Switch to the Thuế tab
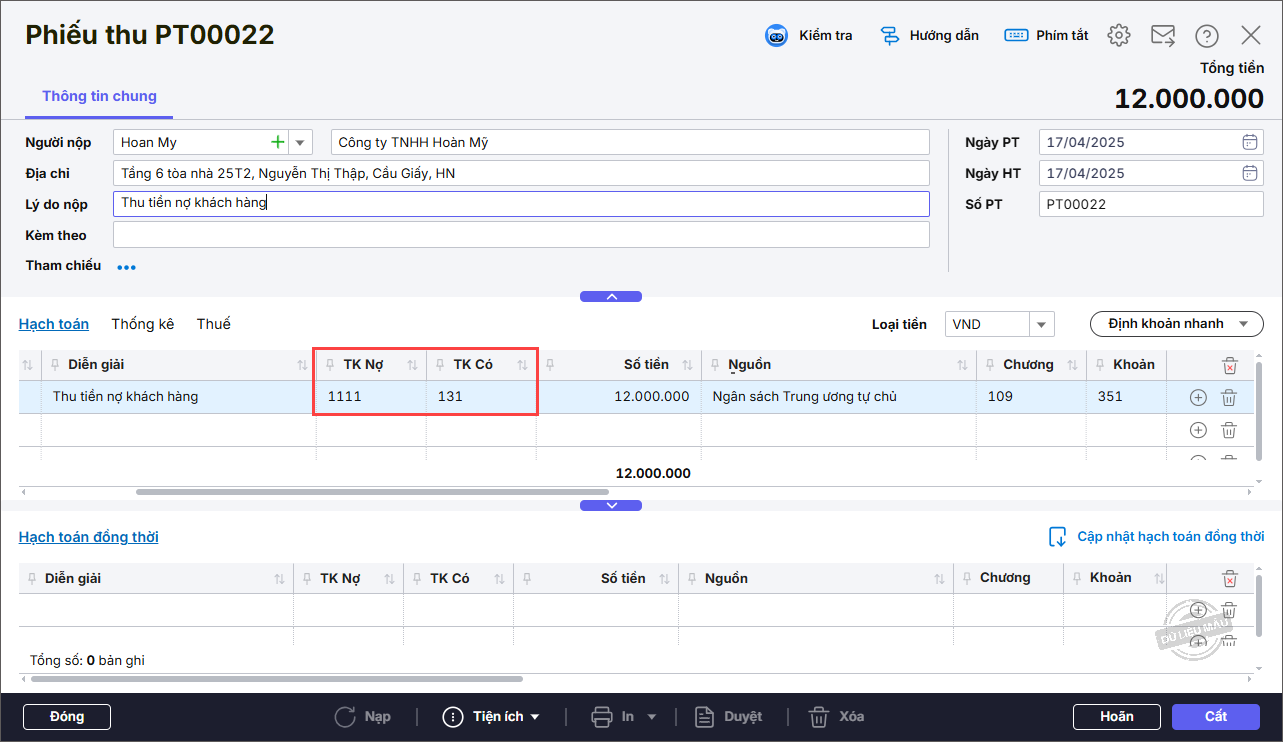 point(213,324)
